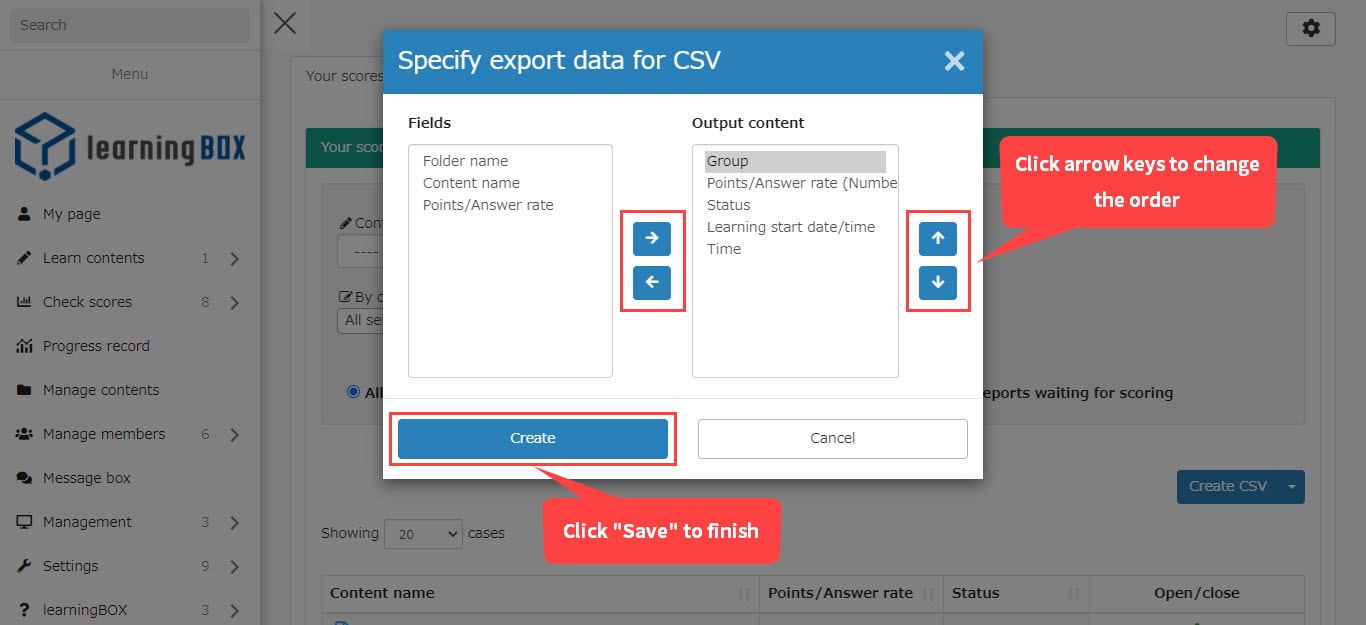
Task: Move selected item up with arrow
Action: 938,238
